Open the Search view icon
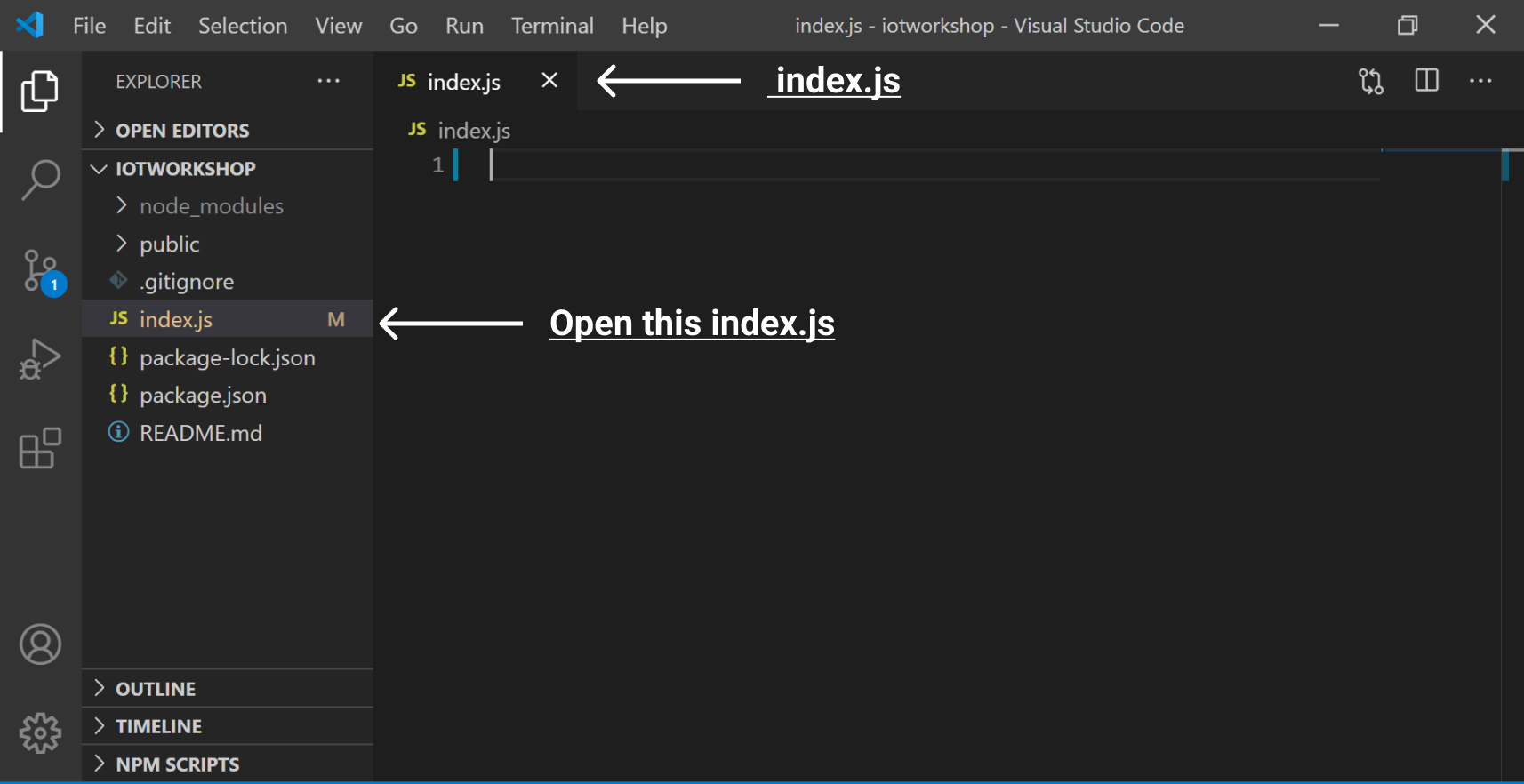1524x784 pixels. click(x=40, y=180)
